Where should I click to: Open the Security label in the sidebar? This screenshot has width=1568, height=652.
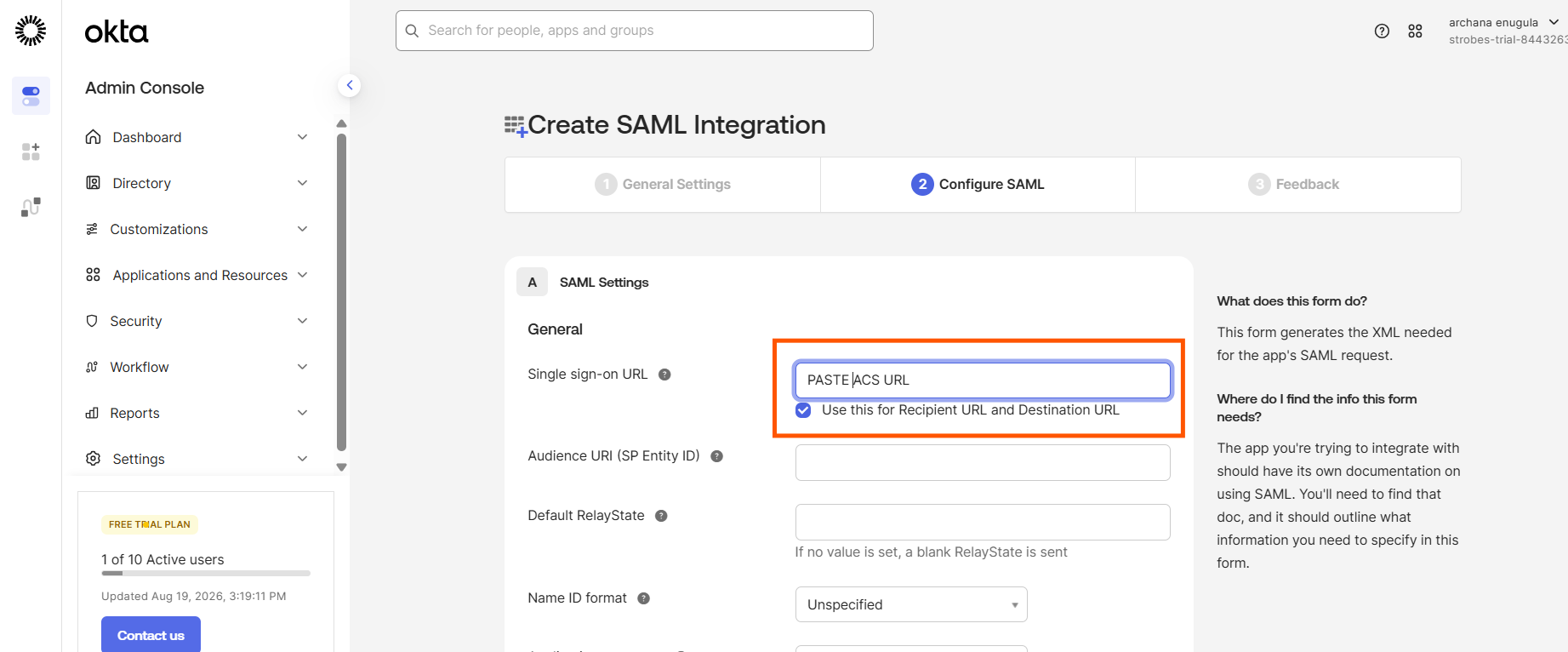pos(136,321)
